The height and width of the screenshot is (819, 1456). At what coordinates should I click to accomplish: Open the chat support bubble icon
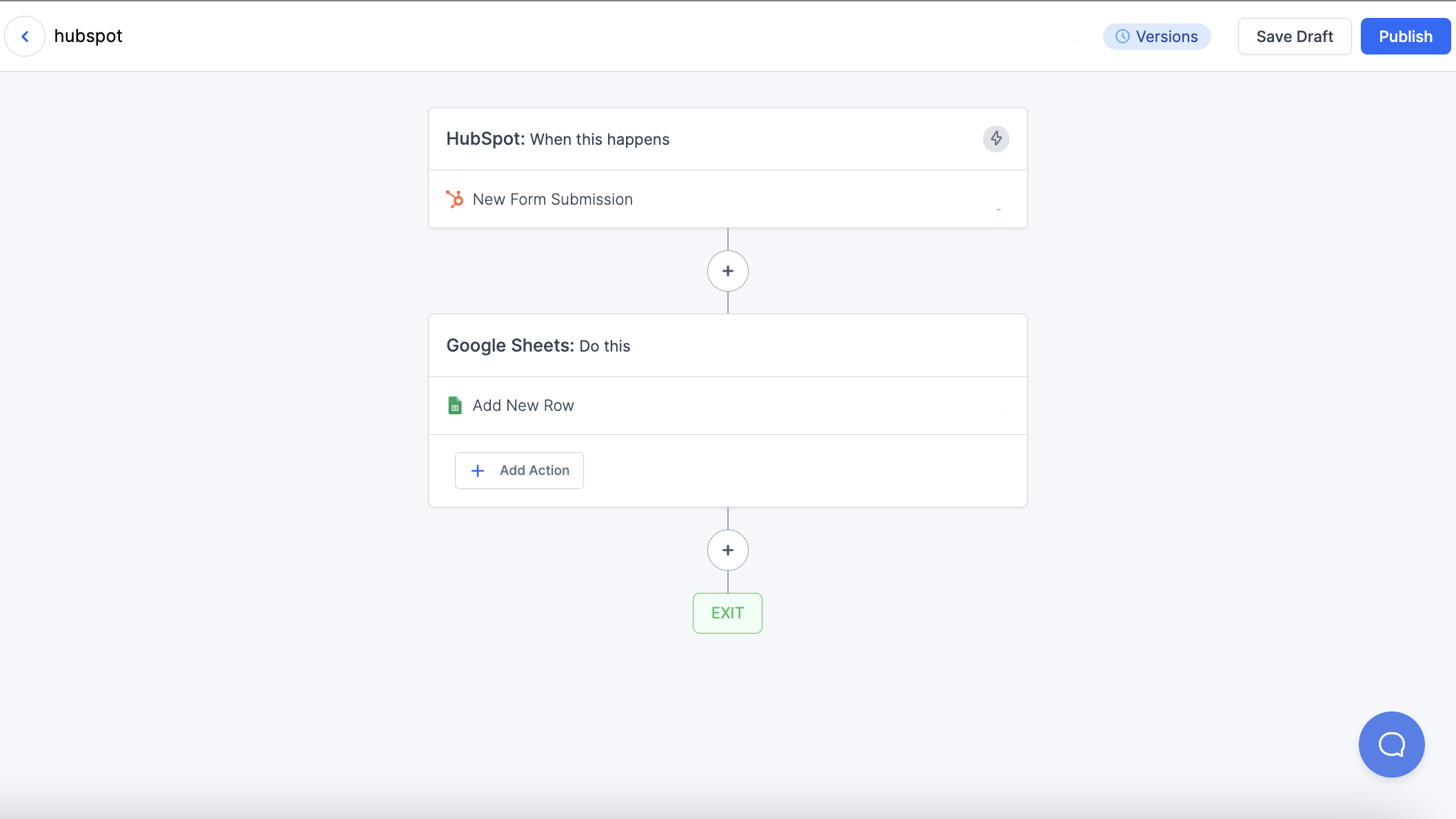pyautogui.click(x=1391, y=745)
